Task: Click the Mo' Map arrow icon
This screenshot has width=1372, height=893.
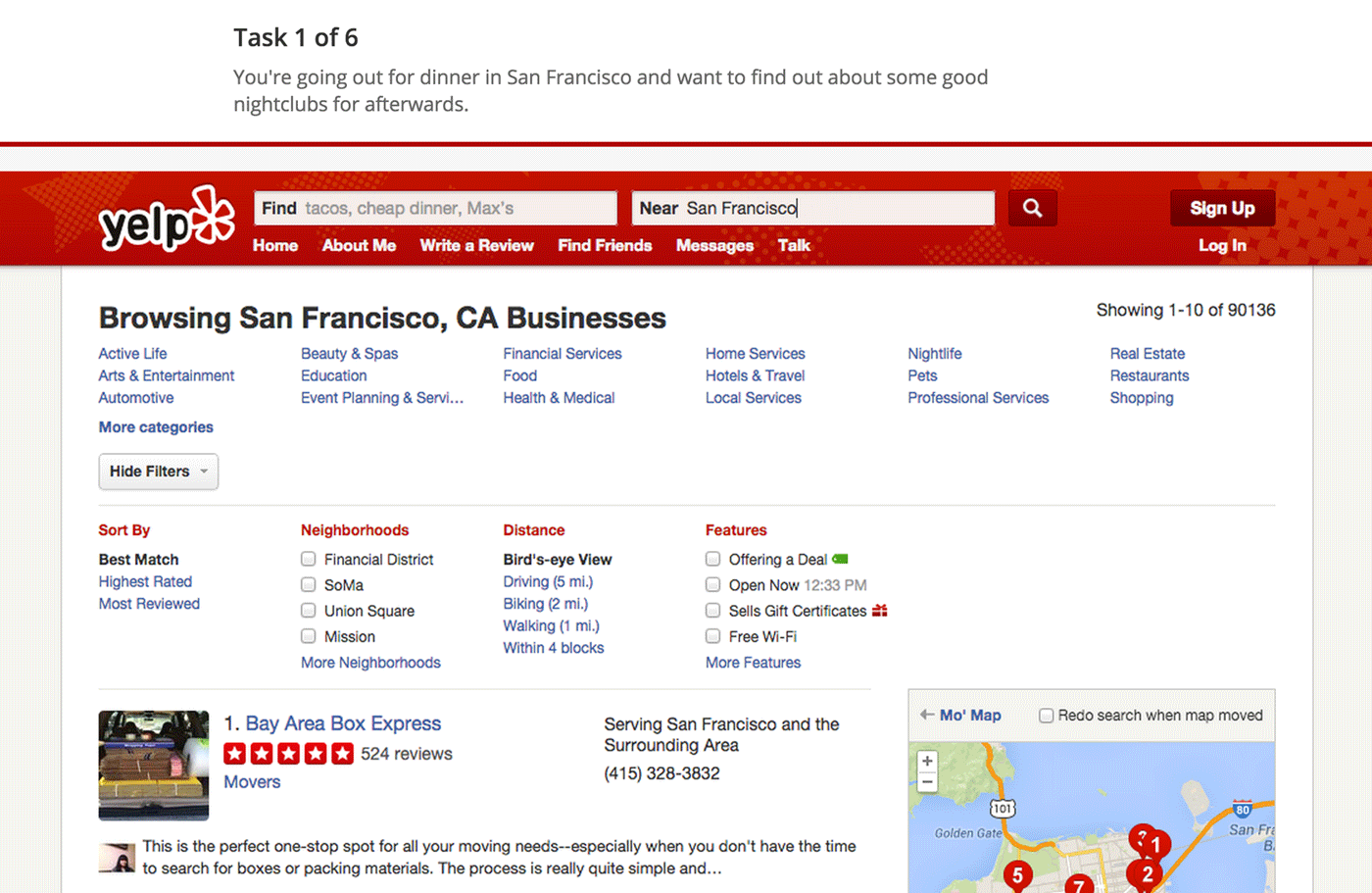Action: coord(926,715)
